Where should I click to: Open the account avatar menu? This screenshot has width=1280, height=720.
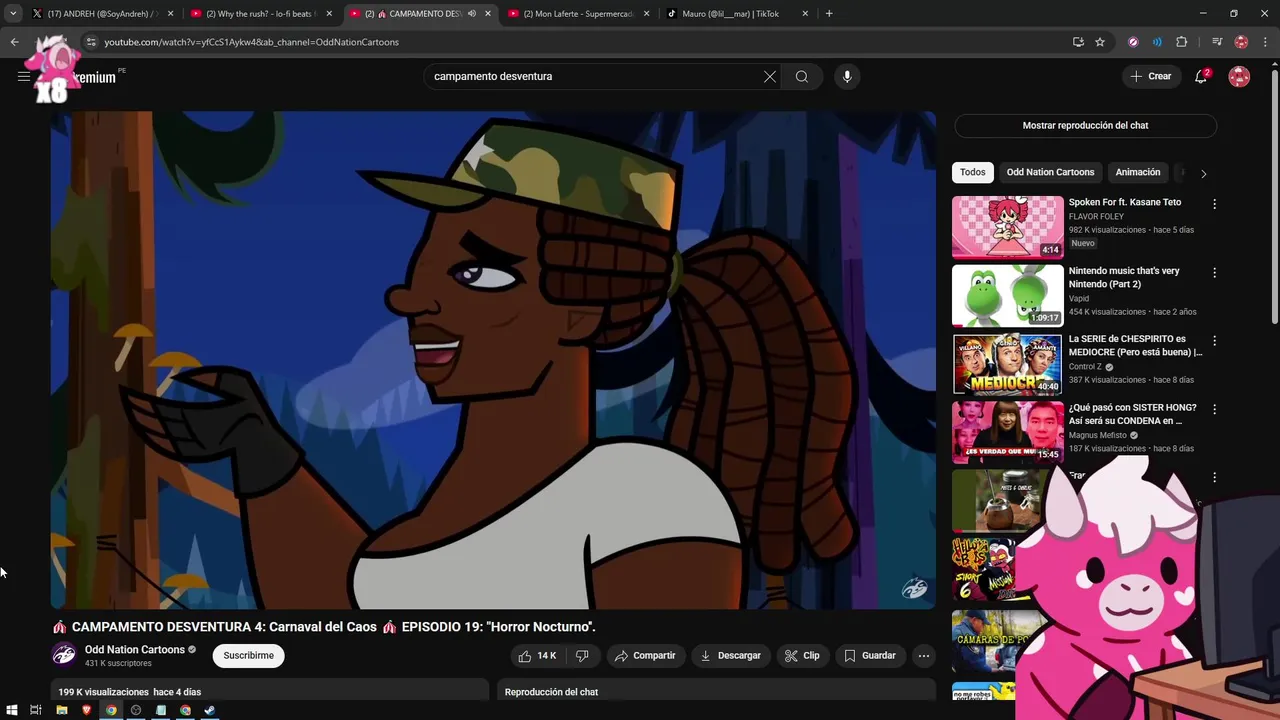pos(1239,76)
